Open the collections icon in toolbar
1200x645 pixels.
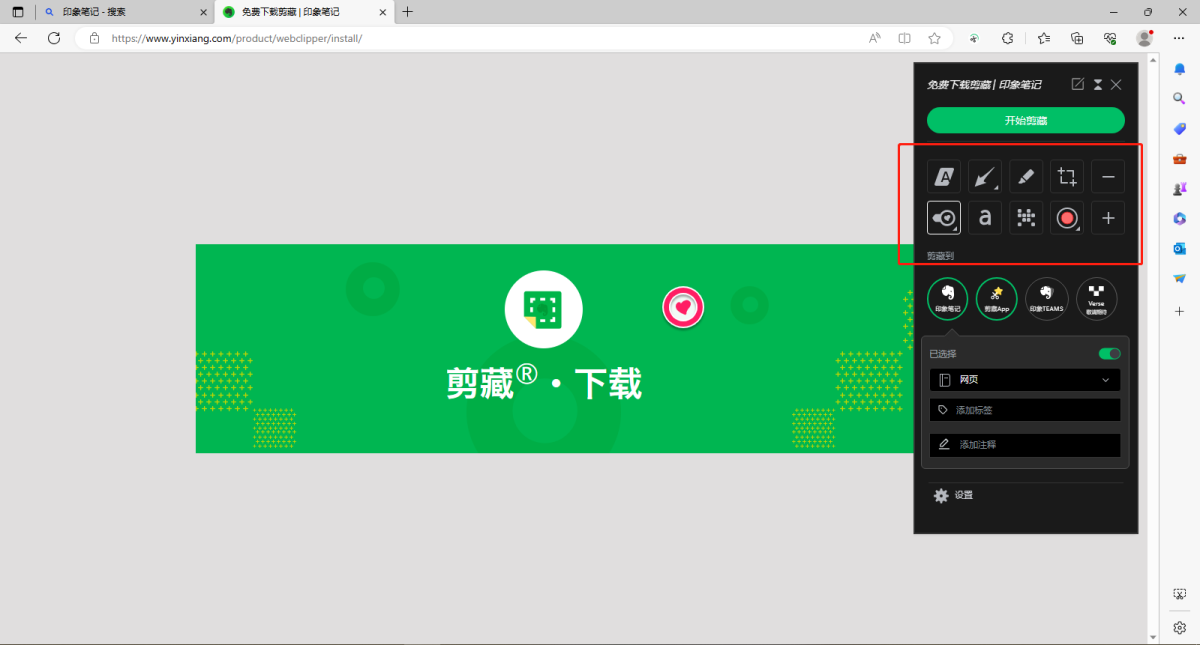pos(1077,38)
